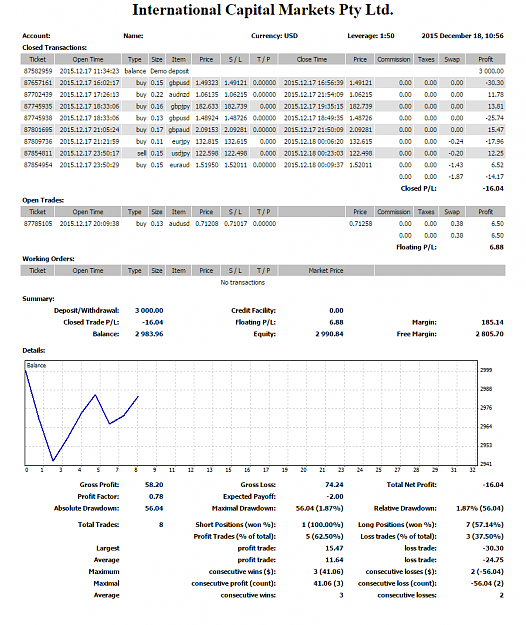Click open time 2015.12.17 16:02:17
The height and width of the screenshot is (625, 526).
coord(89,83)
